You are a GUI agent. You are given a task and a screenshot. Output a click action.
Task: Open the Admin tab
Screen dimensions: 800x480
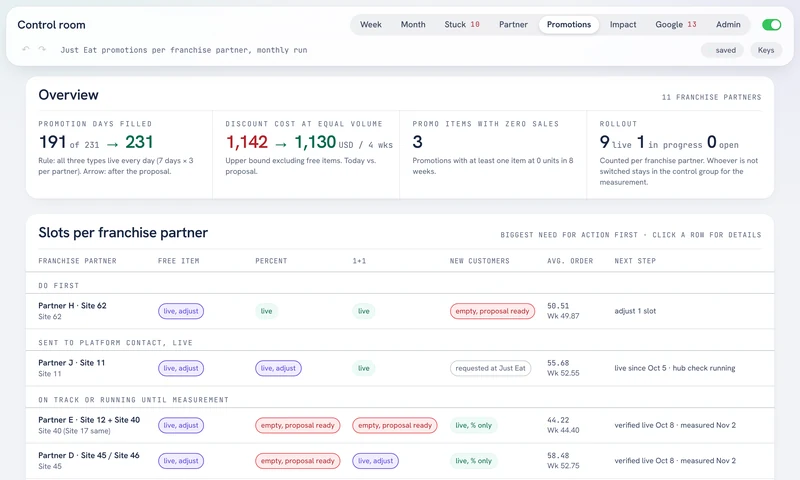[x=728, y=24]
